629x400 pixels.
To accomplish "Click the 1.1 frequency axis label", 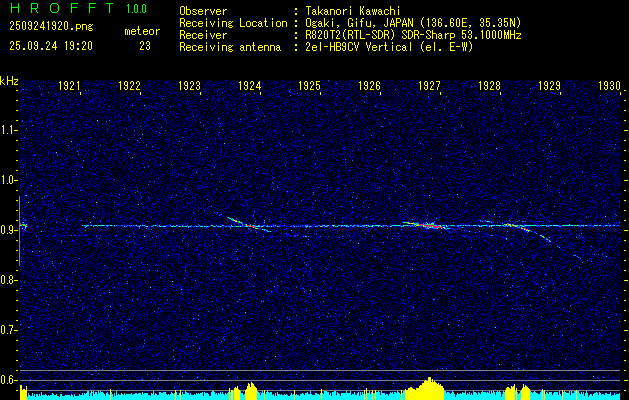I will click(x=9, y=130).
